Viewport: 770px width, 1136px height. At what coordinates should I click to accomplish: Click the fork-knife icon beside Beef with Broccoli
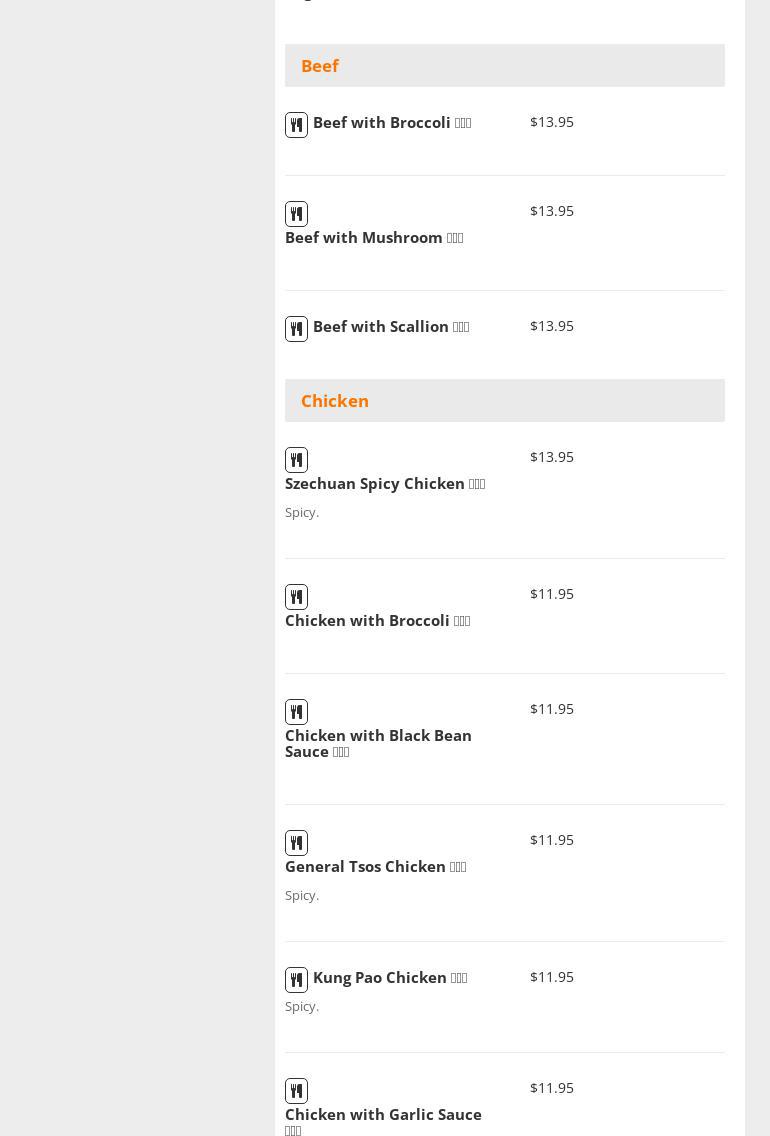click(296, 125)
